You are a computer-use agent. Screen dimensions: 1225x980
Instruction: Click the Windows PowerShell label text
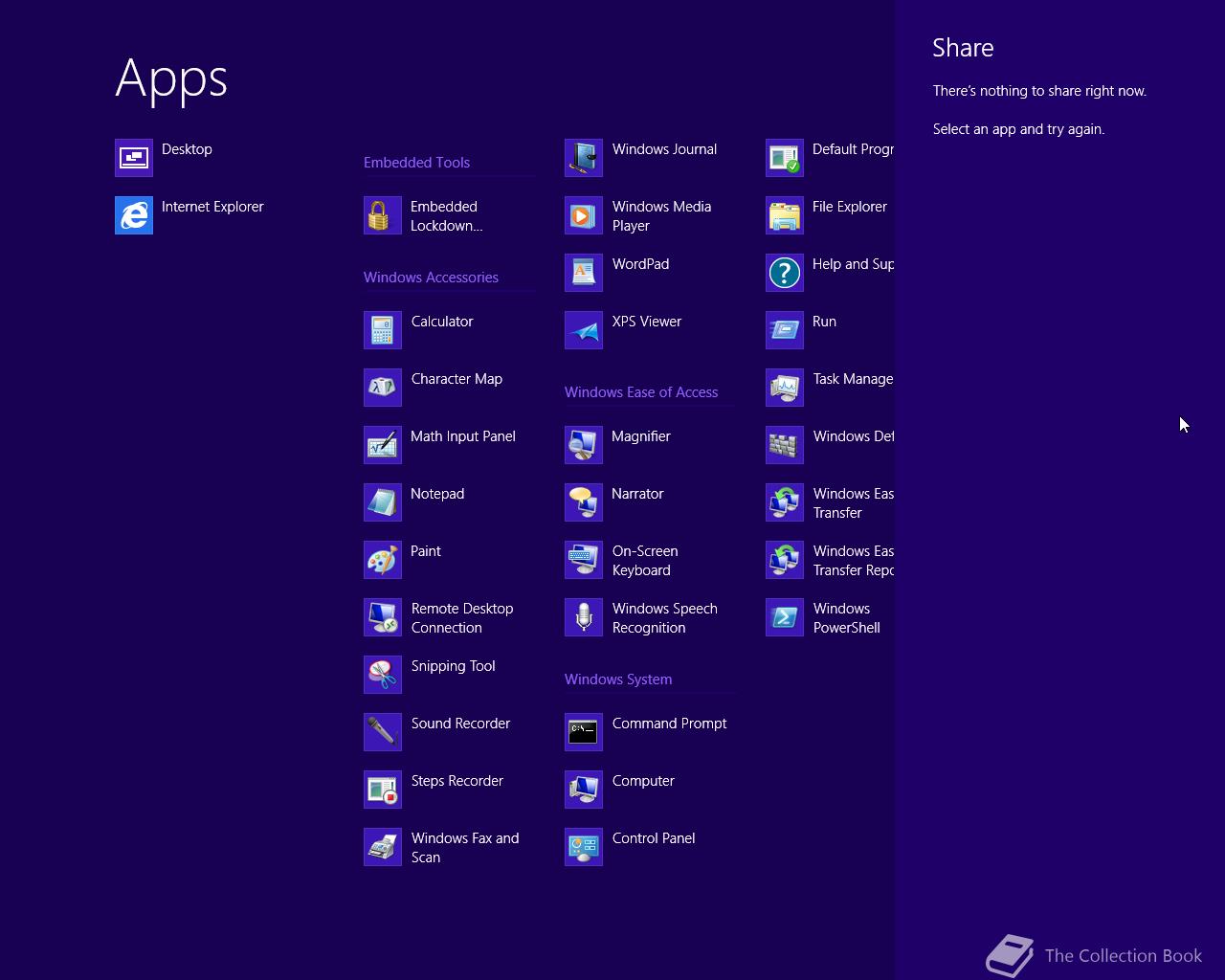(846, 618)
